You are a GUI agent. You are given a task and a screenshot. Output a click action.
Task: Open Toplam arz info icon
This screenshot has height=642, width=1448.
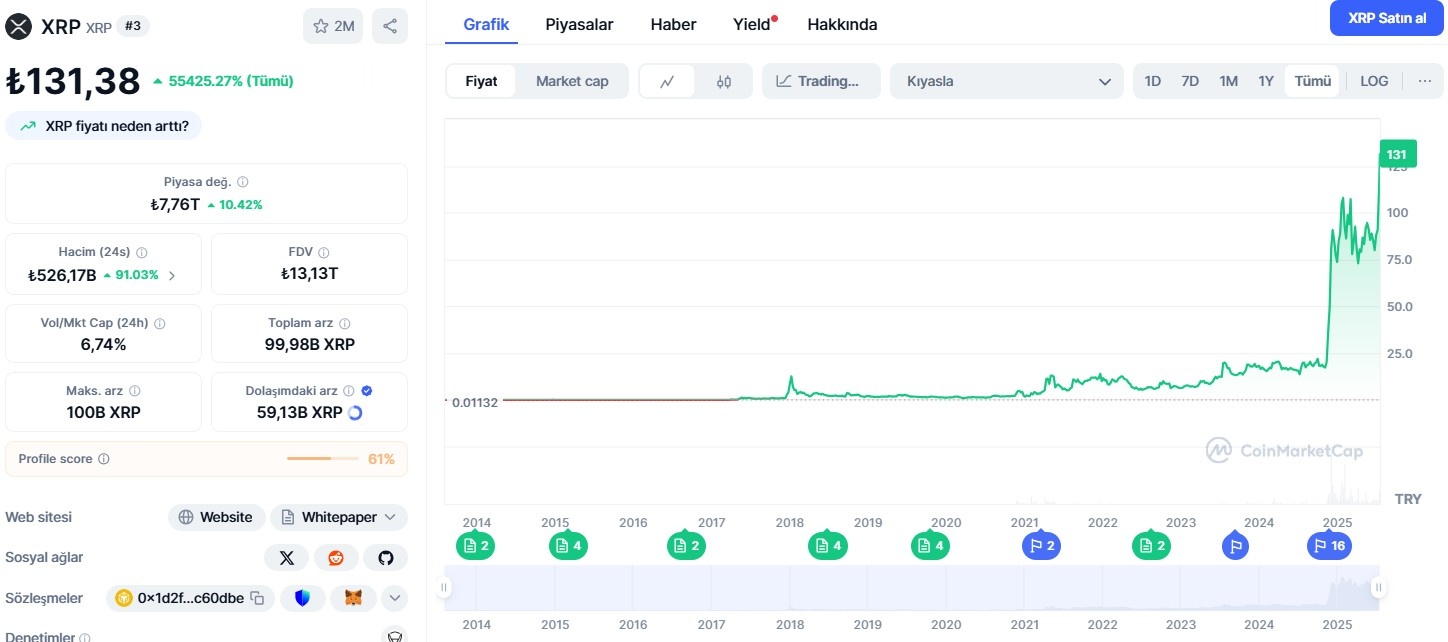point(345,324)
